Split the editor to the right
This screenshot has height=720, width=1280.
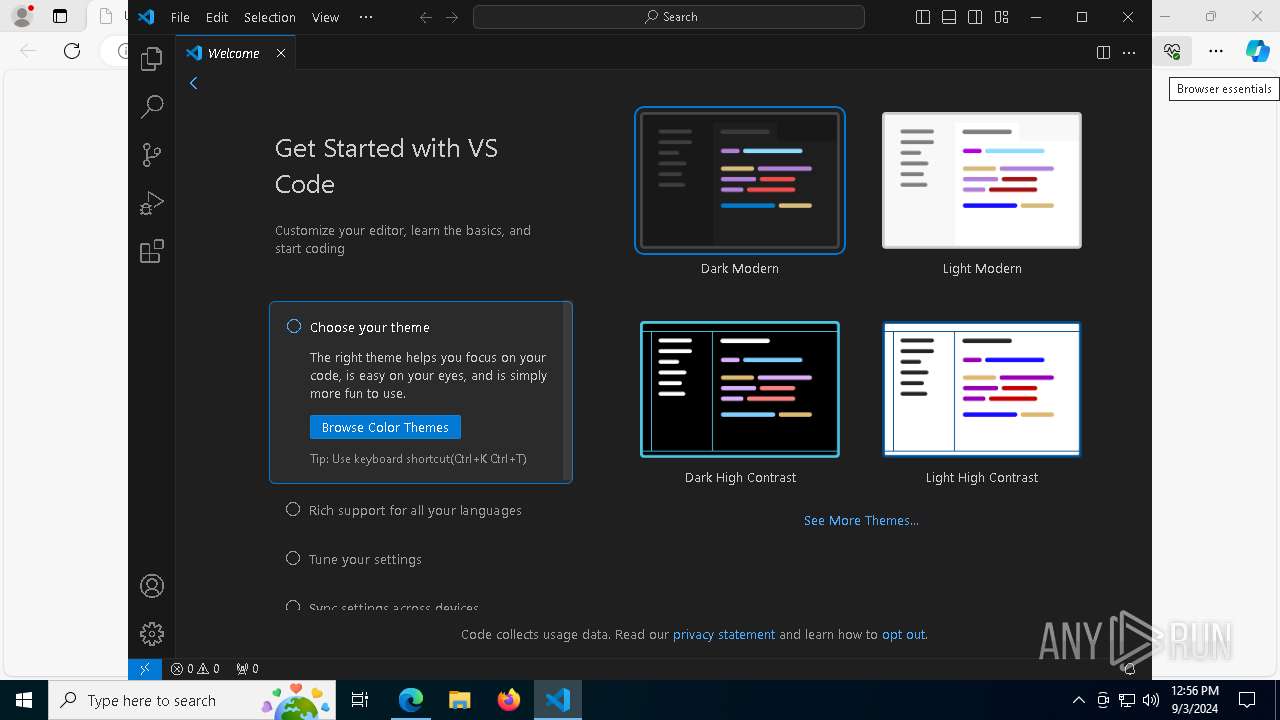point(1103,53)
